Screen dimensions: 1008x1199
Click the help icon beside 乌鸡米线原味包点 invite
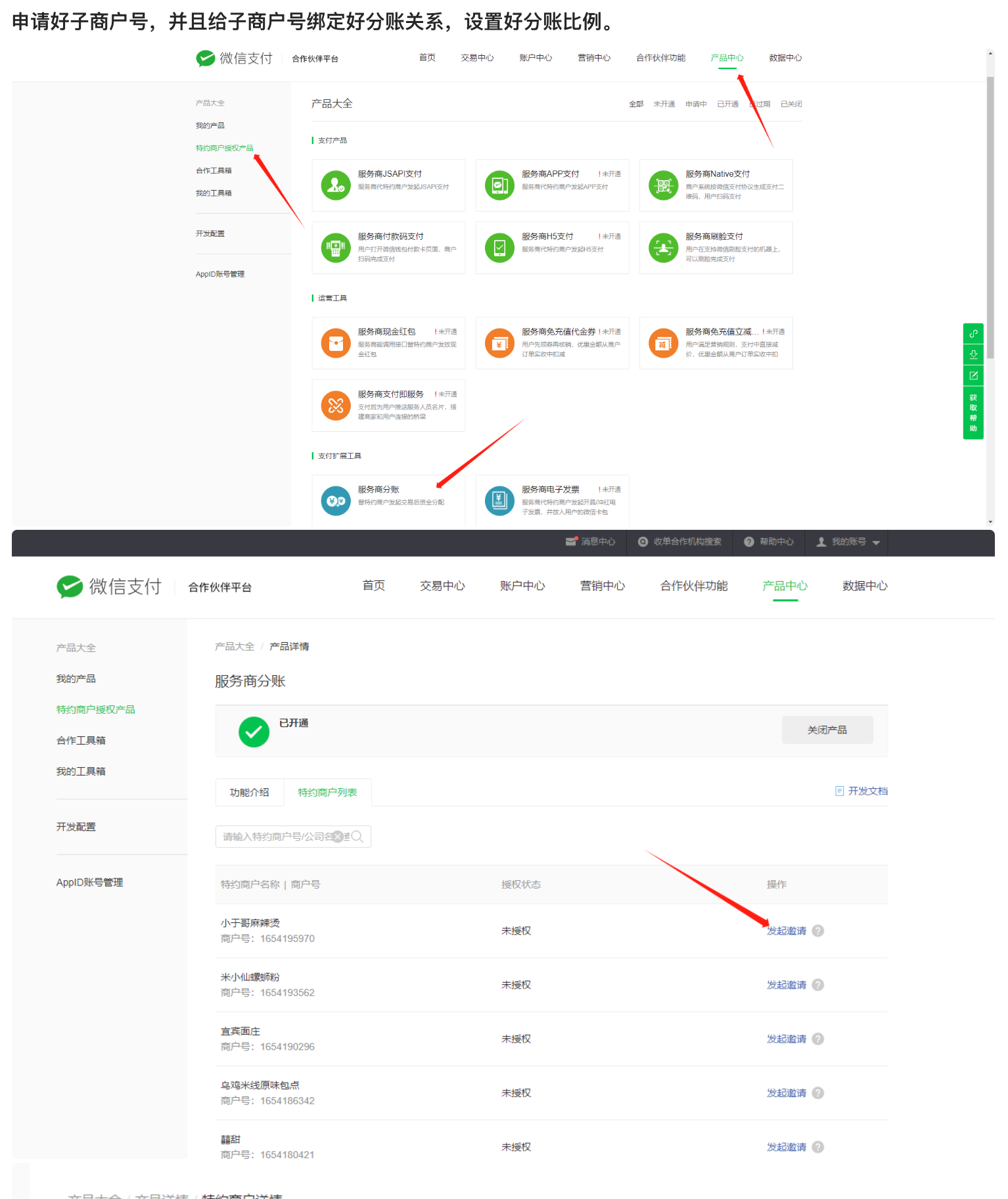pos(818,1093)
